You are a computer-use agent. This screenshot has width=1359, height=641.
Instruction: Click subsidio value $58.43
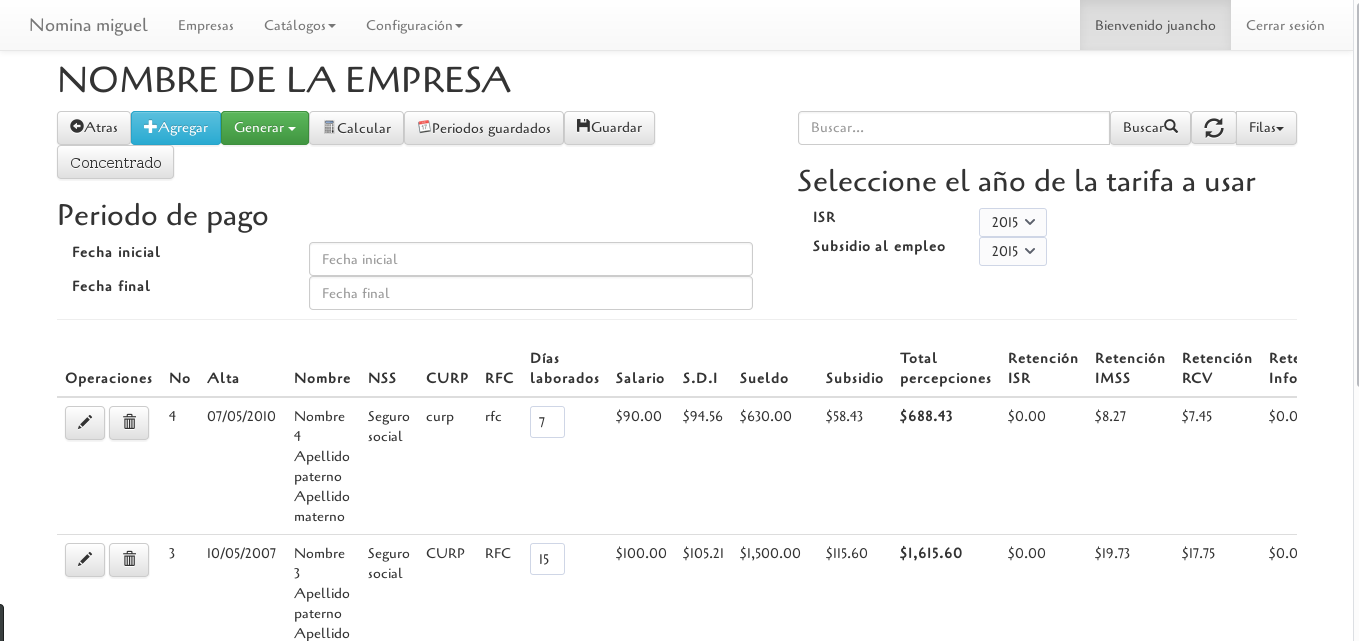(x=846, y=417)
